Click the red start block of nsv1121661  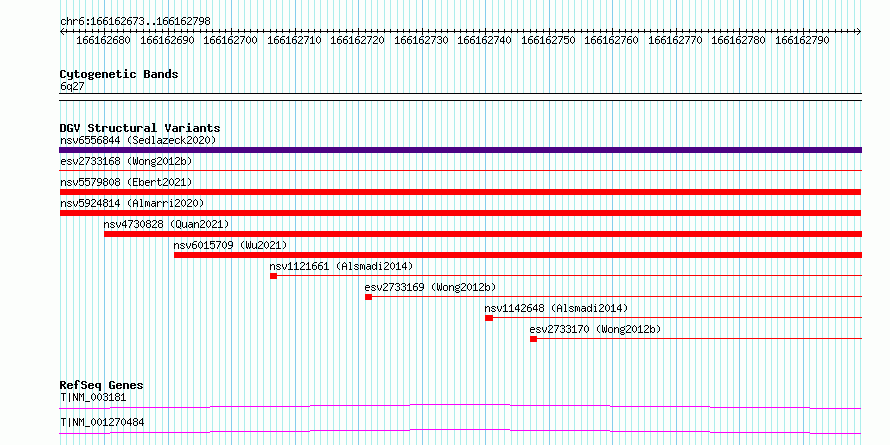click(x=273, y=276)
